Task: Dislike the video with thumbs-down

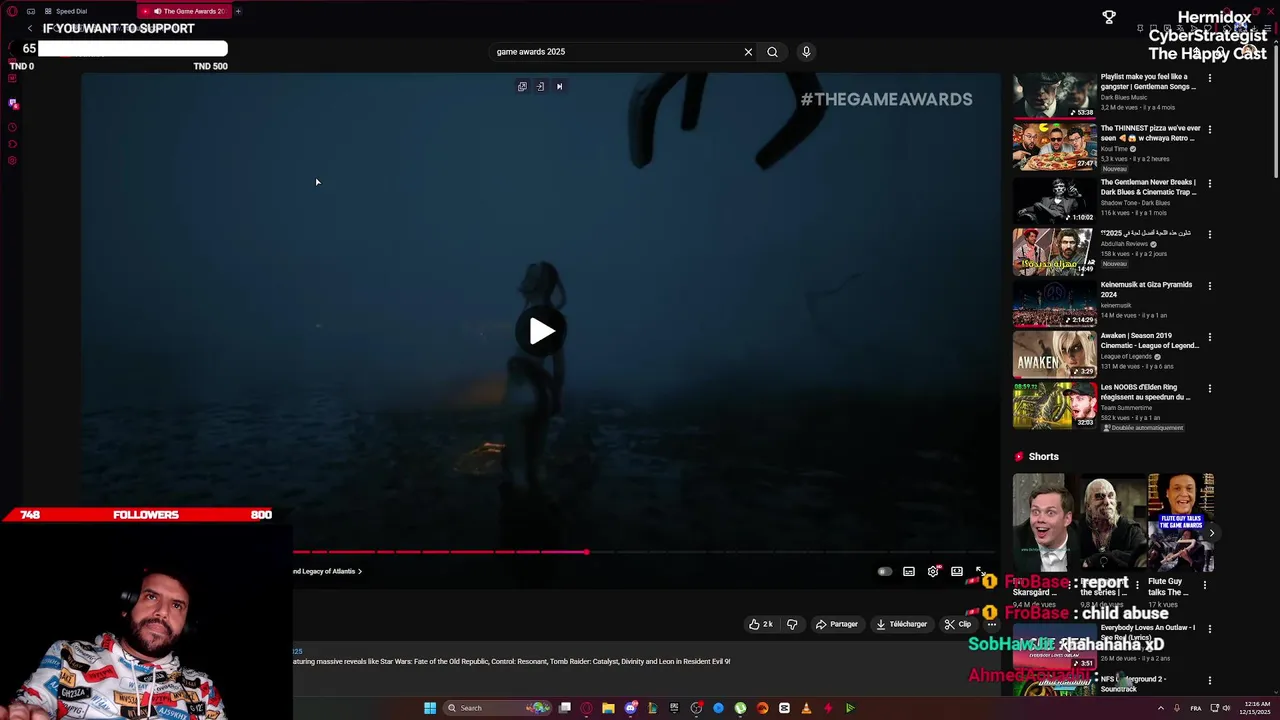Action: [792, 624]
